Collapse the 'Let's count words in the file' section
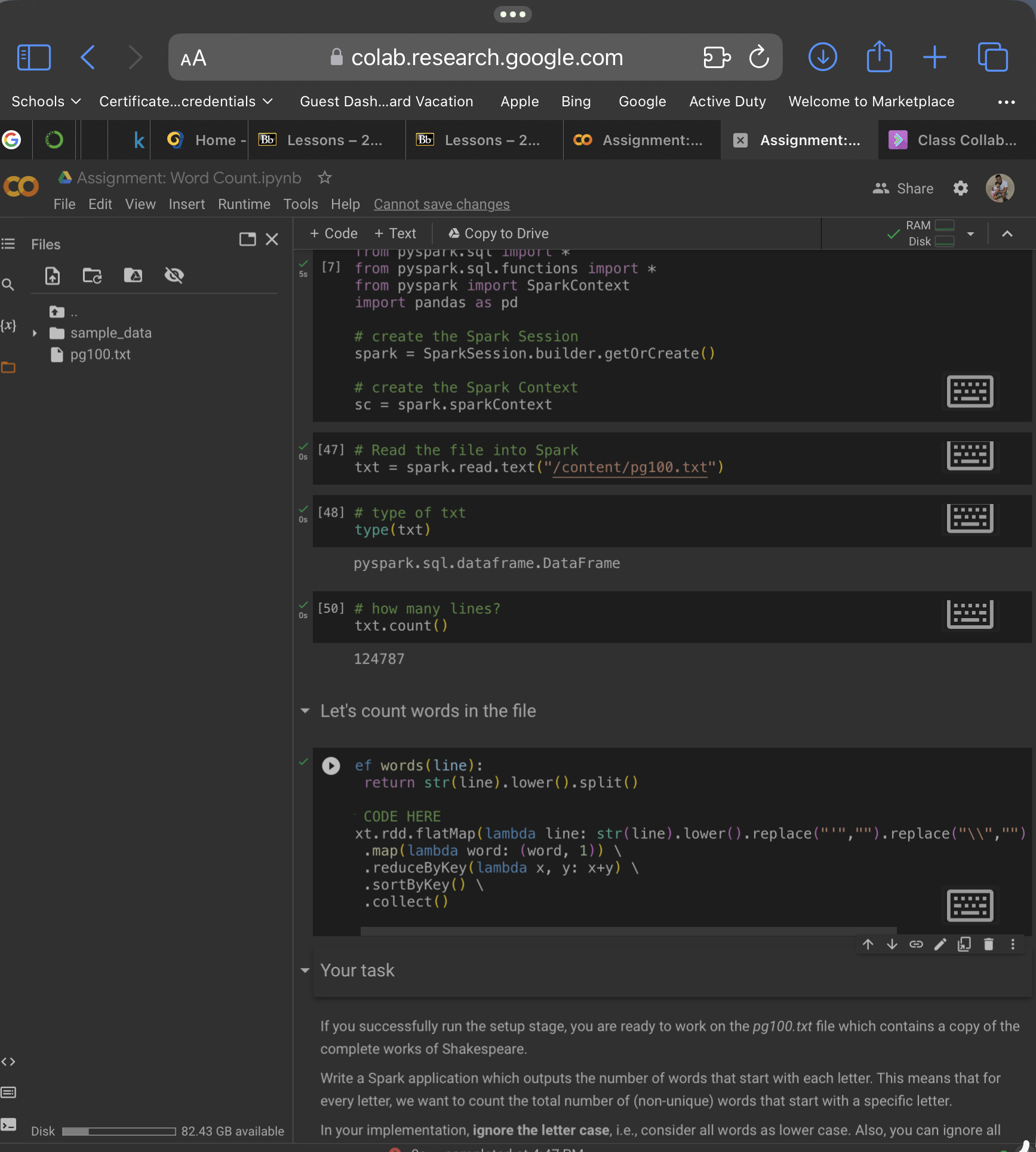The width and height of the screenshot is (1036, 1152). [305, 711]
